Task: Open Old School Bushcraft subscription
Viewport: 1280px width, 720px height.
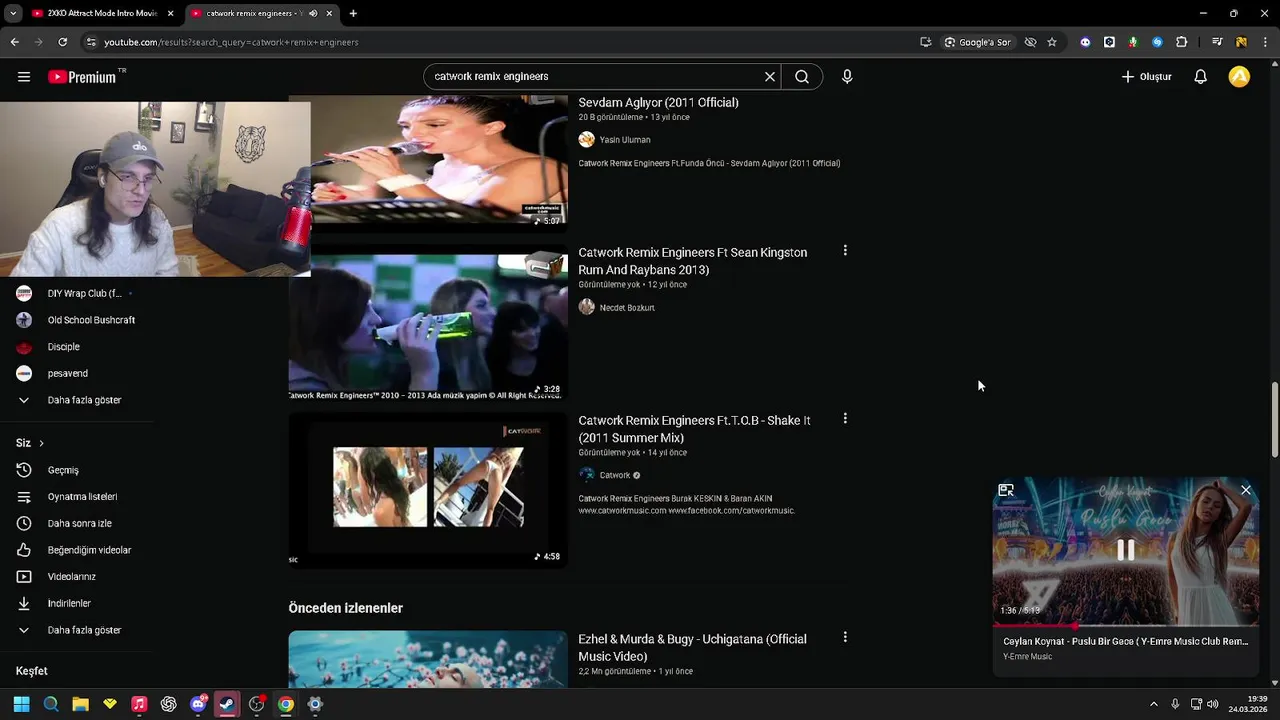Action: tap(91, 320)
